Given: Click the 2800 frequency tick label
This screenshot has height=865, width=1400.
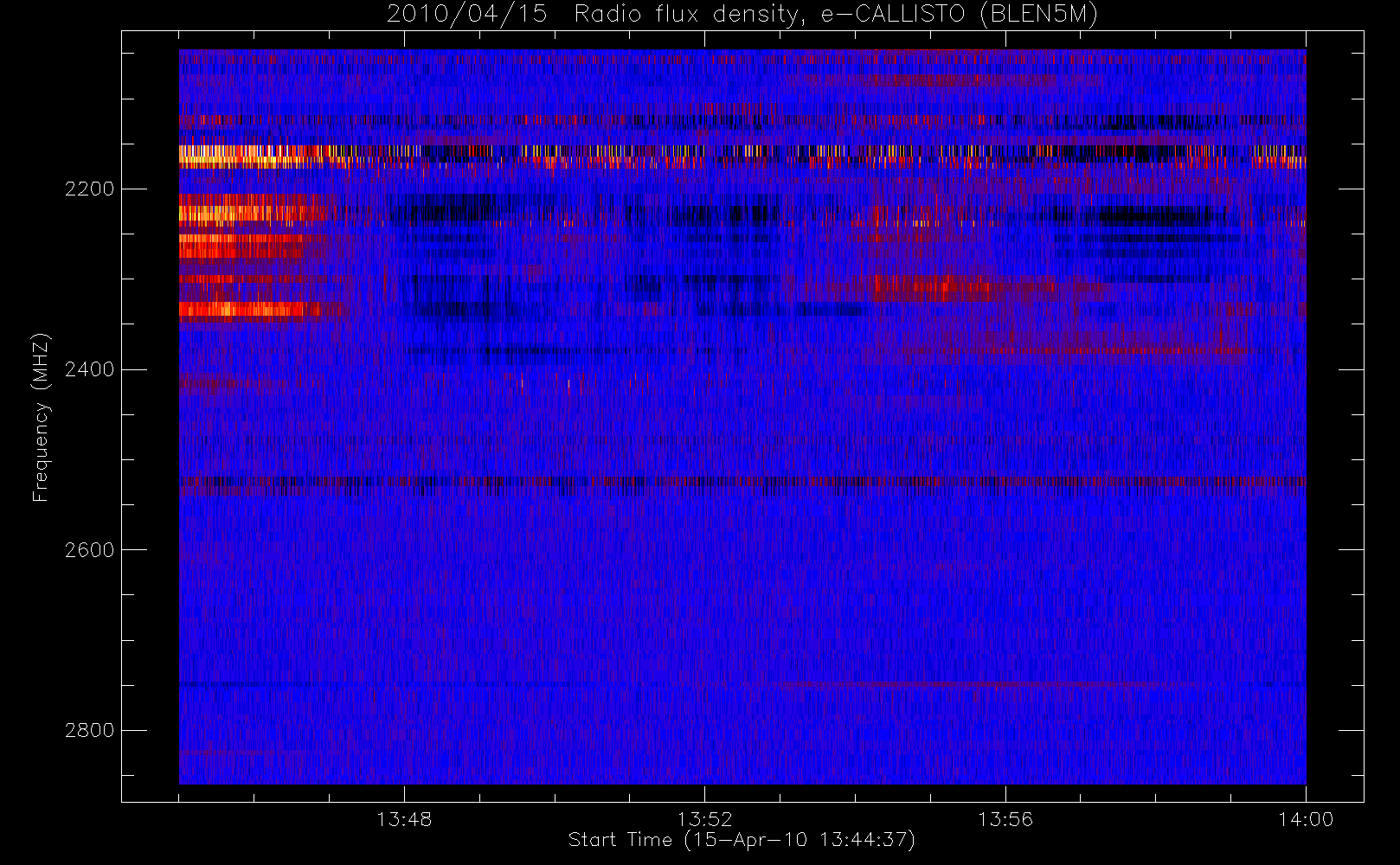Looking at the screenshot, I should [x=89, y=731].
